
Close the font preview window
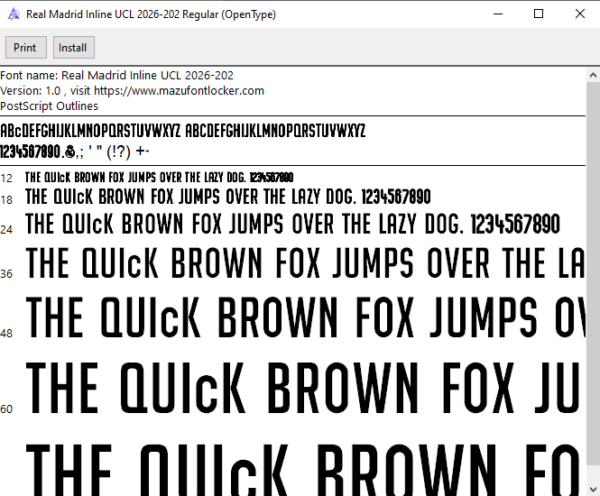coord(580,14)
